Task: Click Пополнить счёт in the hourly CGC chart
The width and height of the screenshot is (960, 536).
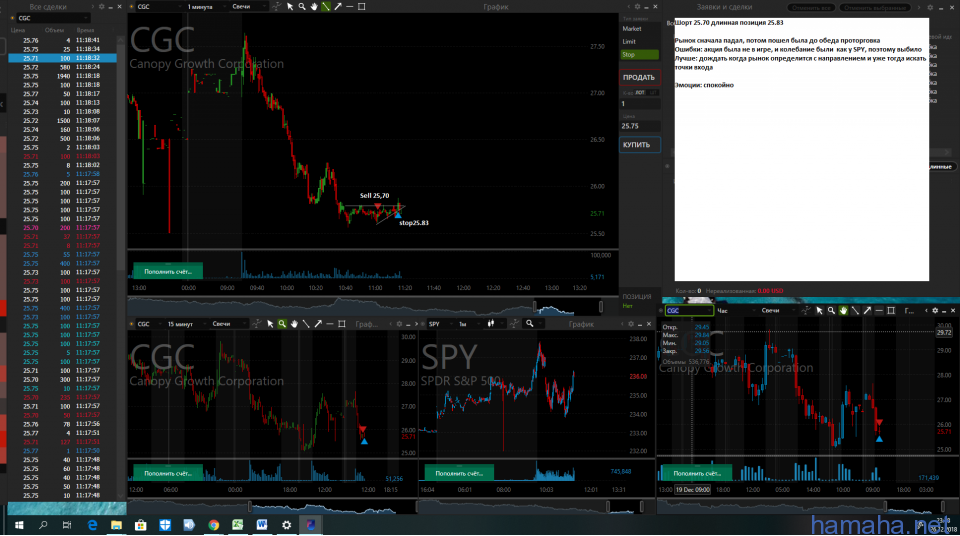Action: pos(697,473)
